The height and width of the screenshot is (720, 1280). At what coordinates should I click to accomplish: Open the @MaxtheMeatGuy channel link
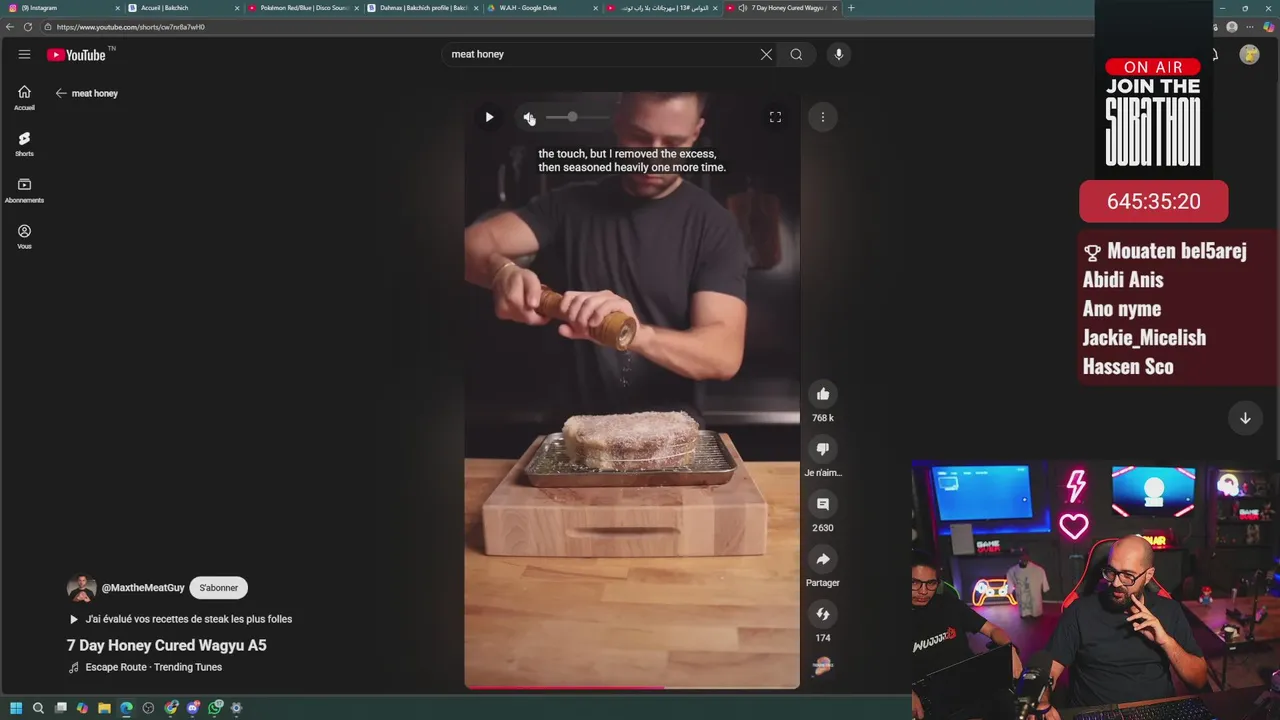[x=143, y=588]
